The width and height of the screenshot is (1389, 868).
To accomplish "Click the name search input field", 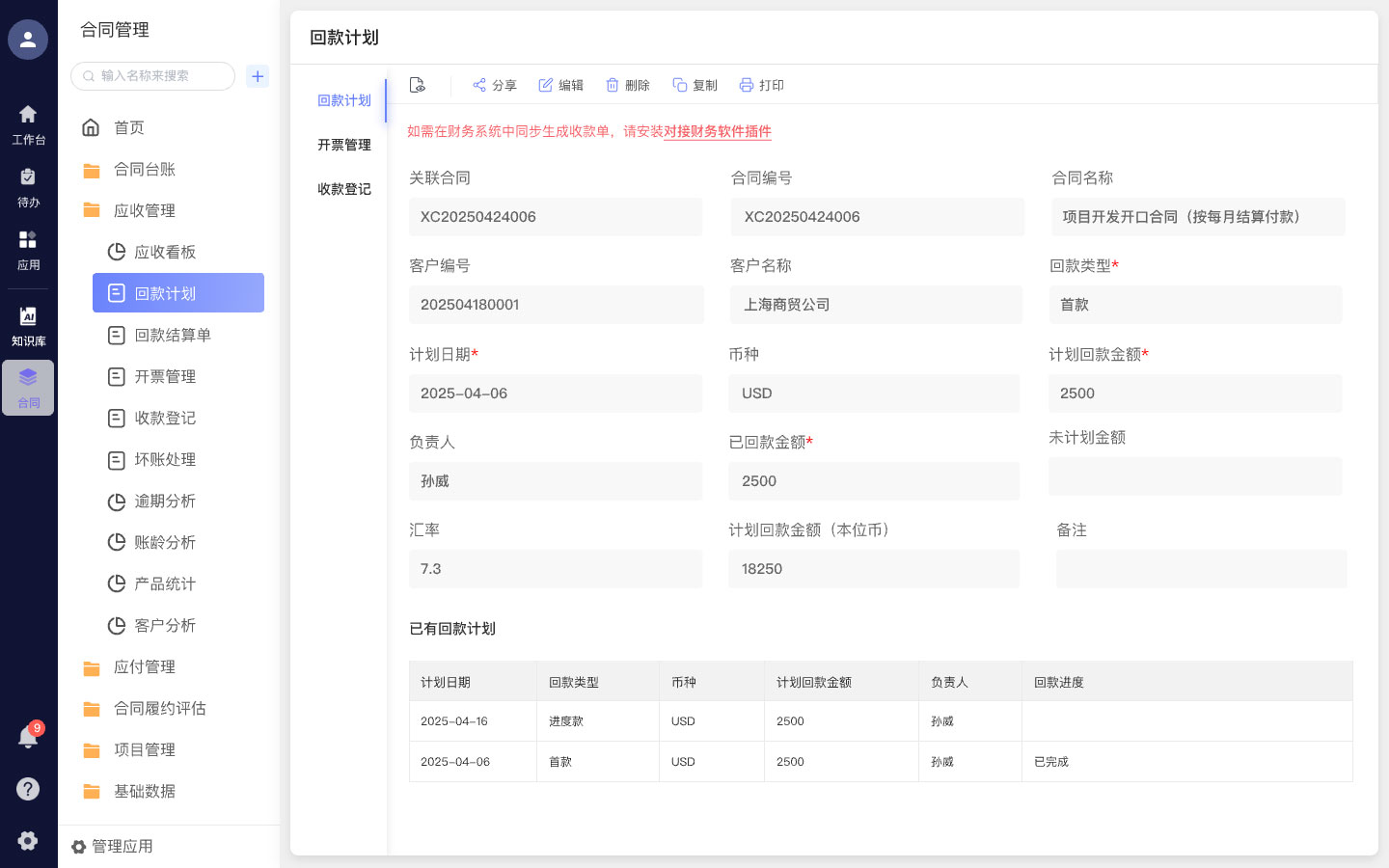I will click(x=159, y=76).
